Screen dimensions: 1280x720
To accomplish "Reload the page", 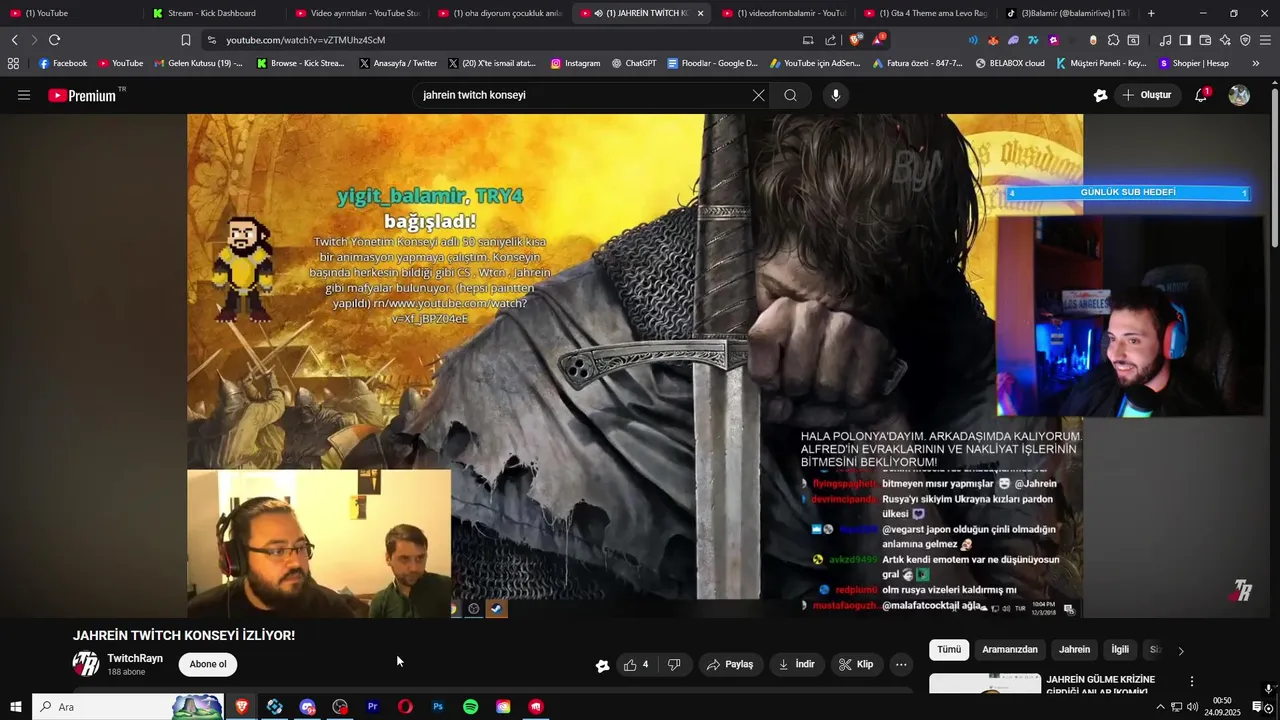I will tap(54, 40).
